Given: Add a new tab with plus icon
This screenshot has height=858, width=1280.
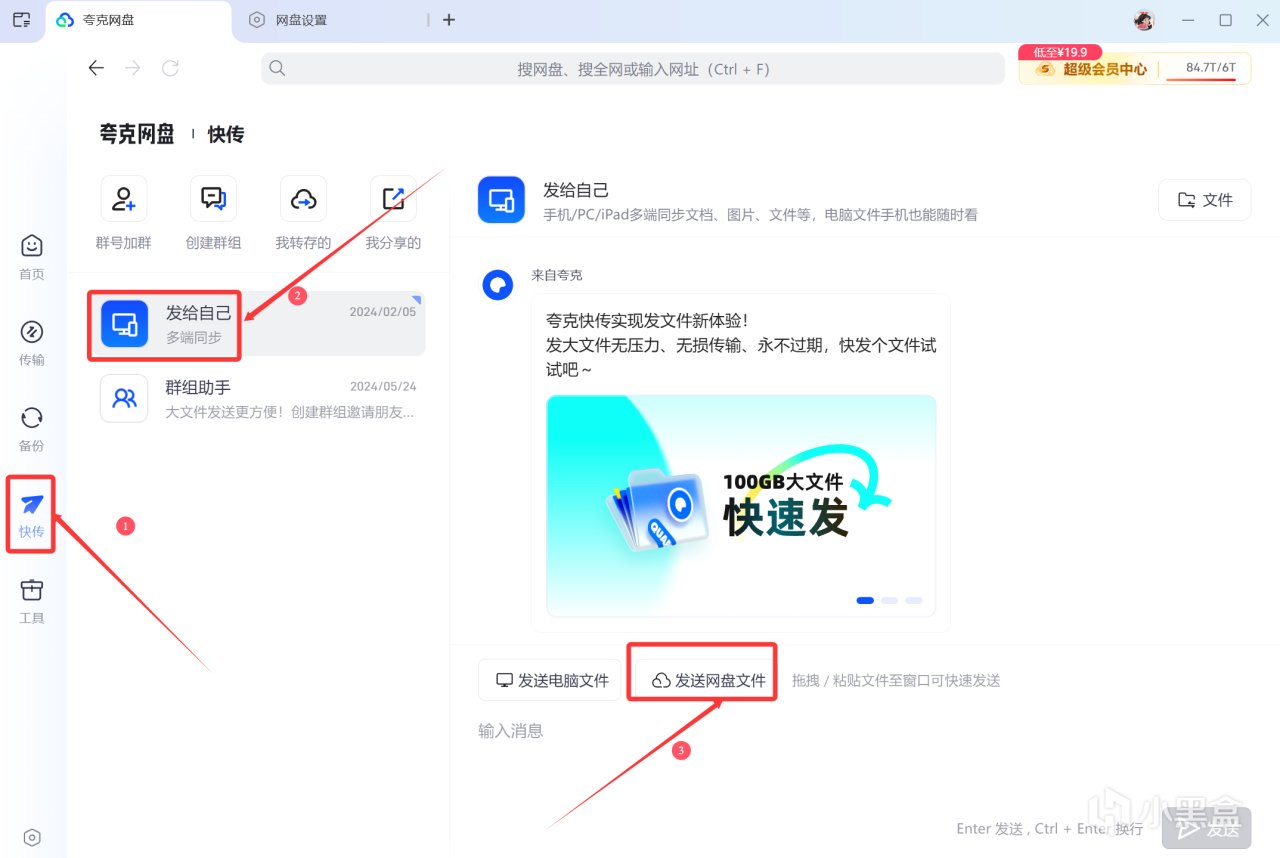Looking at the screenshot, I should [x=449, y=19].
